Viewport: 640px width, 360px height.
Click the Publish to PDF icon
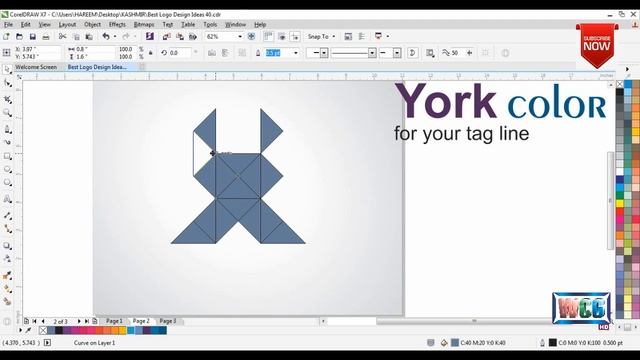point(193,37)
